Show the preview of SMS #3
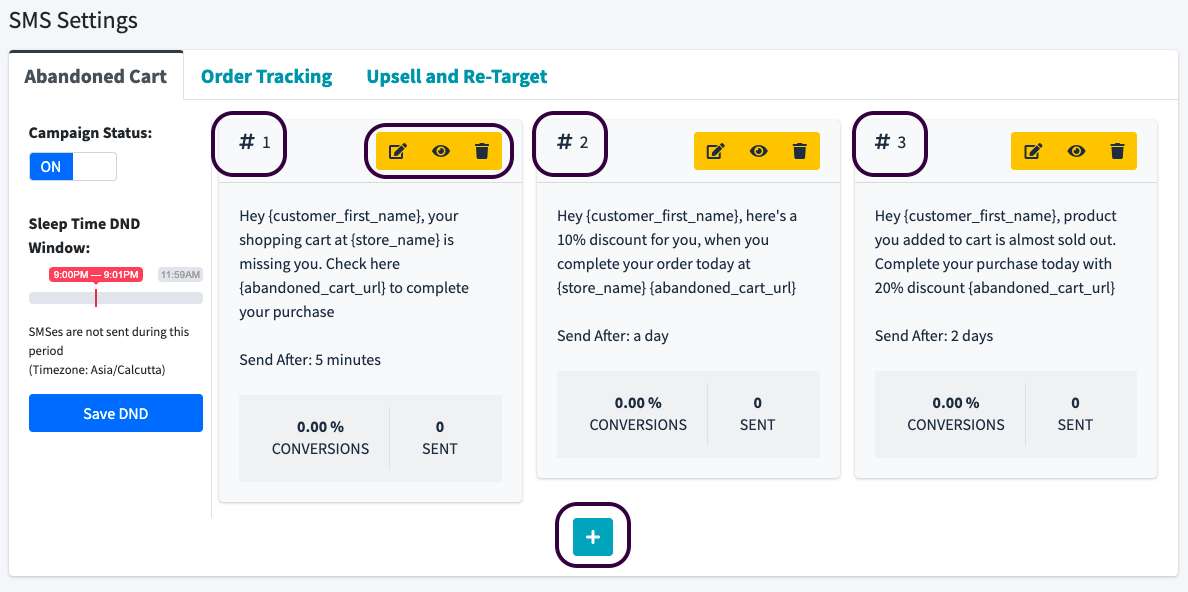Screen dimensions: 1188x592 [x=1076, y=151]
